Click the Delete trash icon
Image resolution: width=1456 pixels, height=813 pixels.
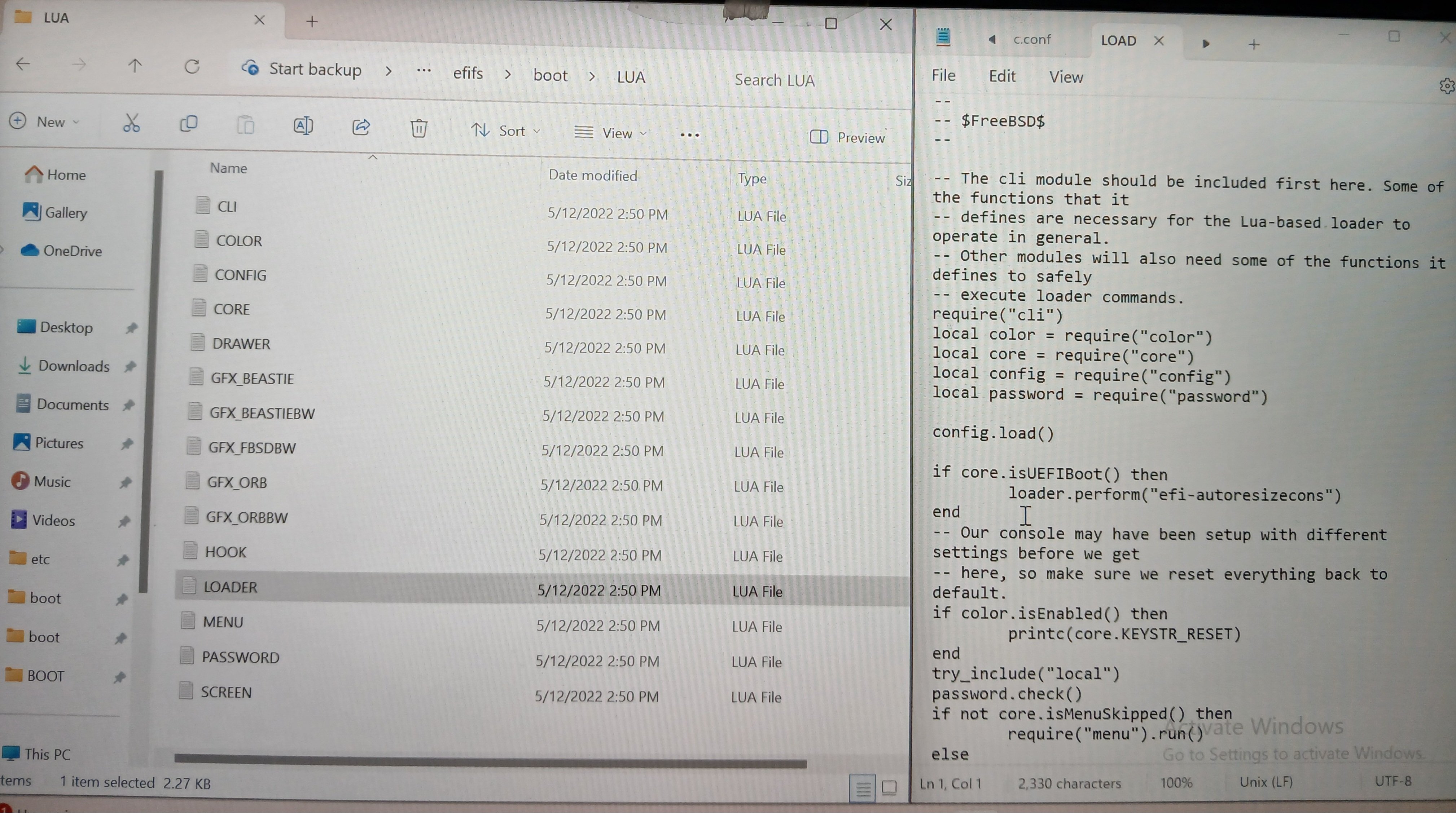[419, 128]
